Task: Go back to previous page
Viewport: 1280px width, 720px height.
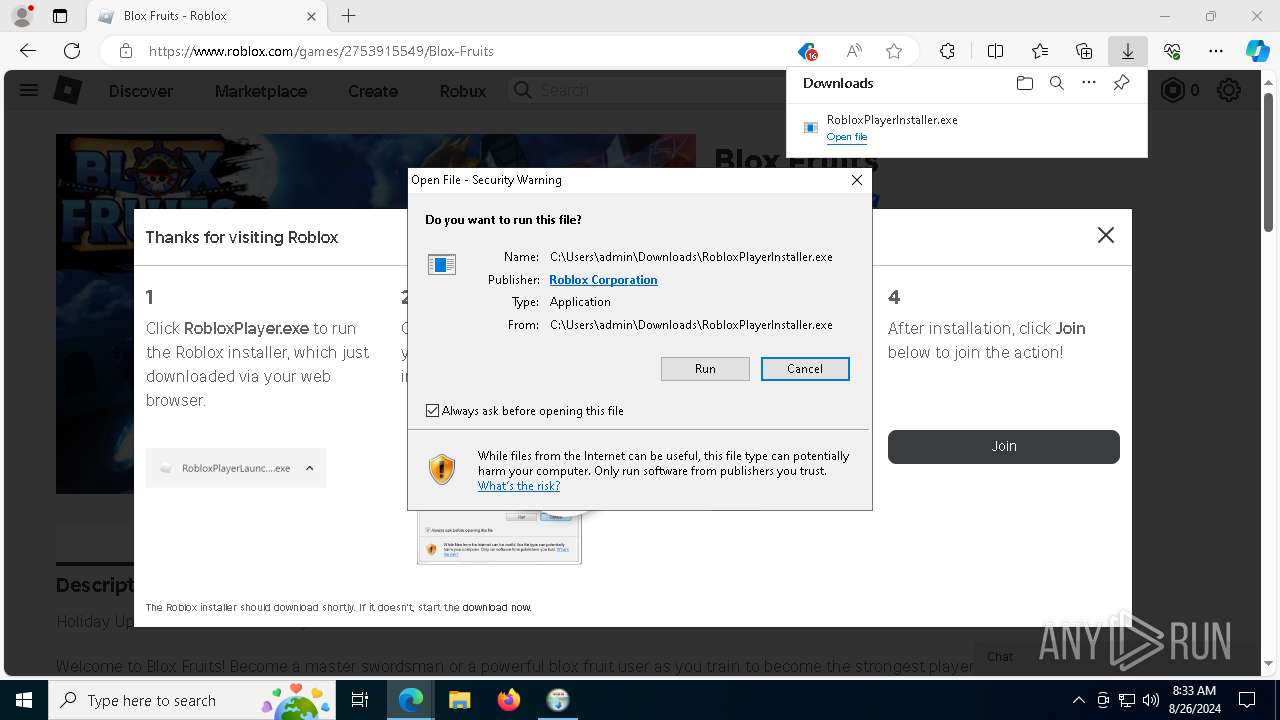Action: (28, 51)
